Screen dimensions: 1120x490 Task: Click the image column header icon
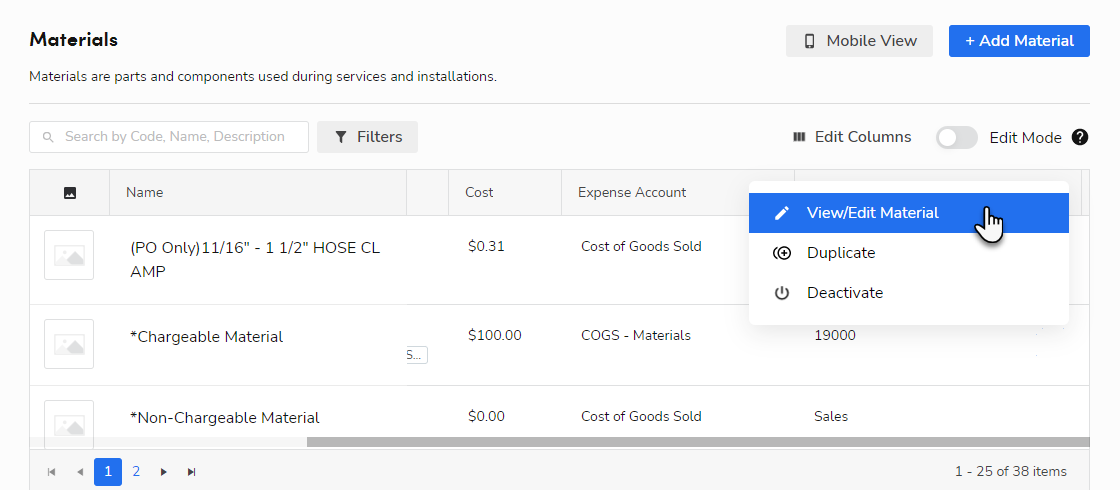pyautogui.click(x=70, y=193)
